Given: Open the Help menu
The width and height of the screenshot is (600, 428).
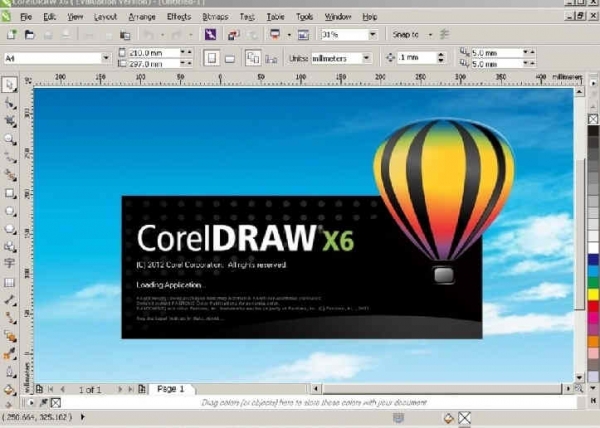Looking at the screenshot, I should pos(370,17).
